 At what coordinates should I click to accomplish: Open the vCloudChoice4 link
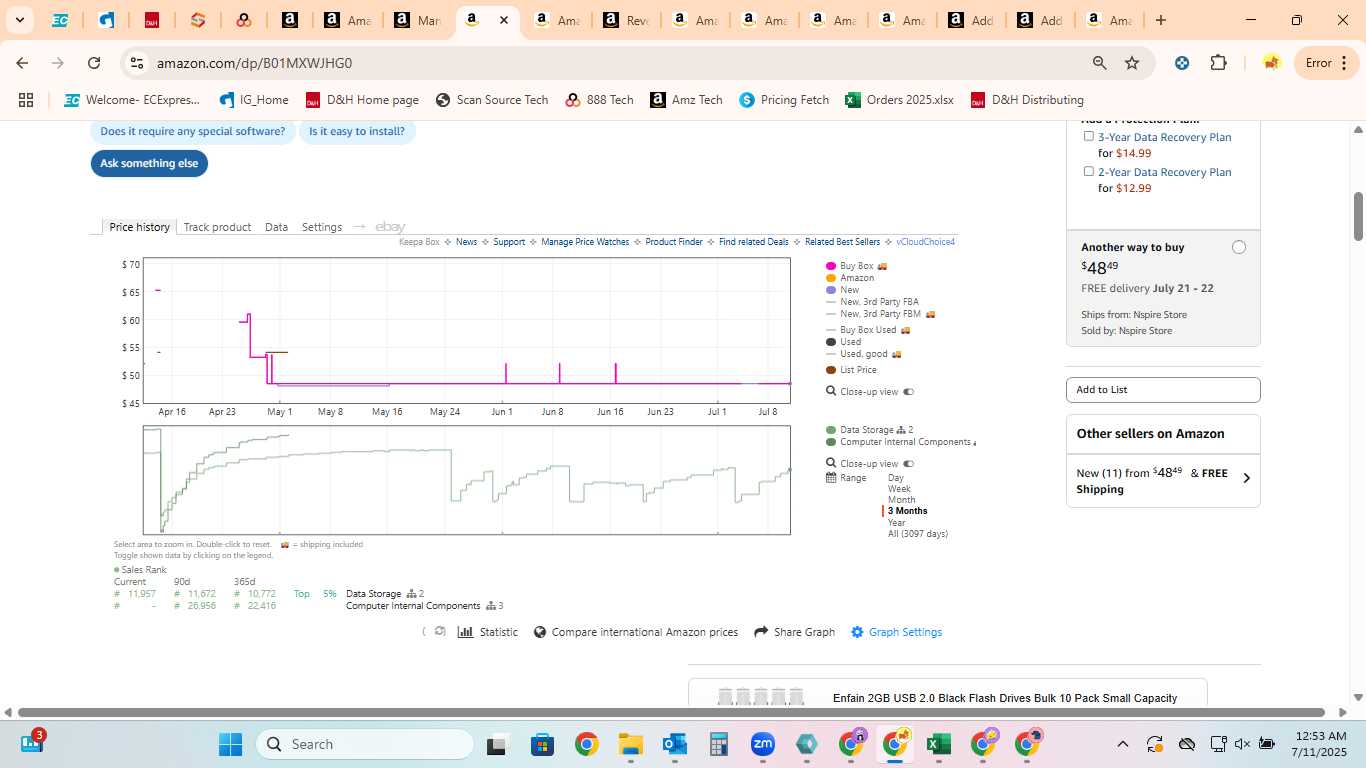click(925, 242)
